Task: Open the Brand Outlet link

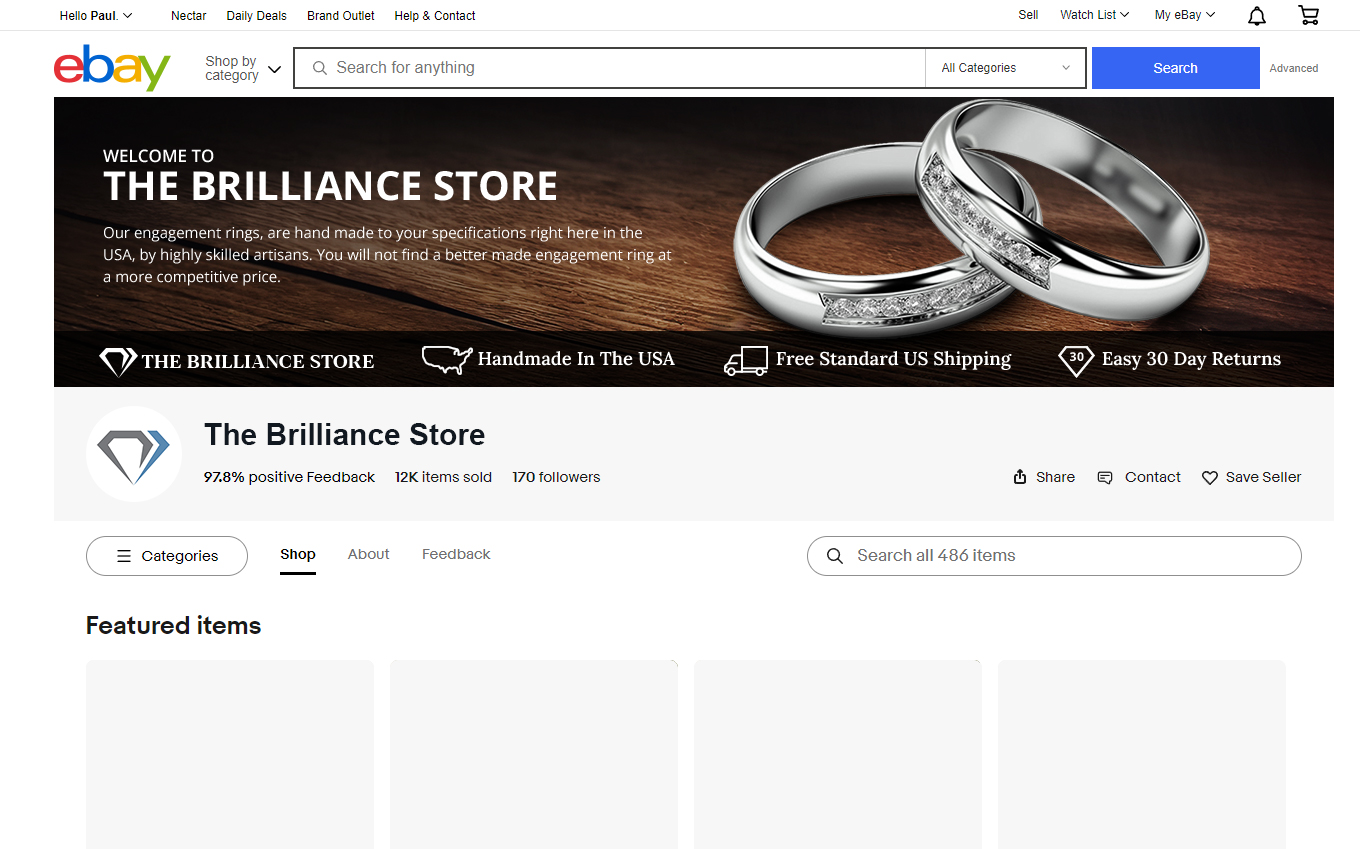Action: (x=341, y=15)
